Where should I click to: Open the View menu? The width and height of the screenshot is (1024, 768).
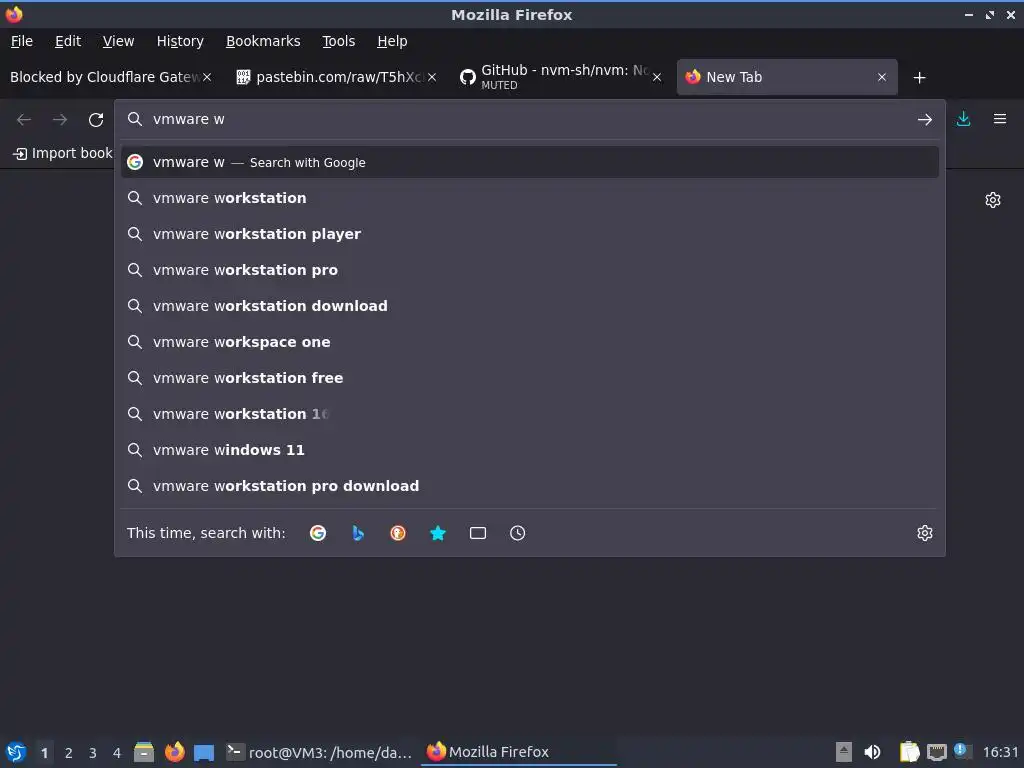118,41
